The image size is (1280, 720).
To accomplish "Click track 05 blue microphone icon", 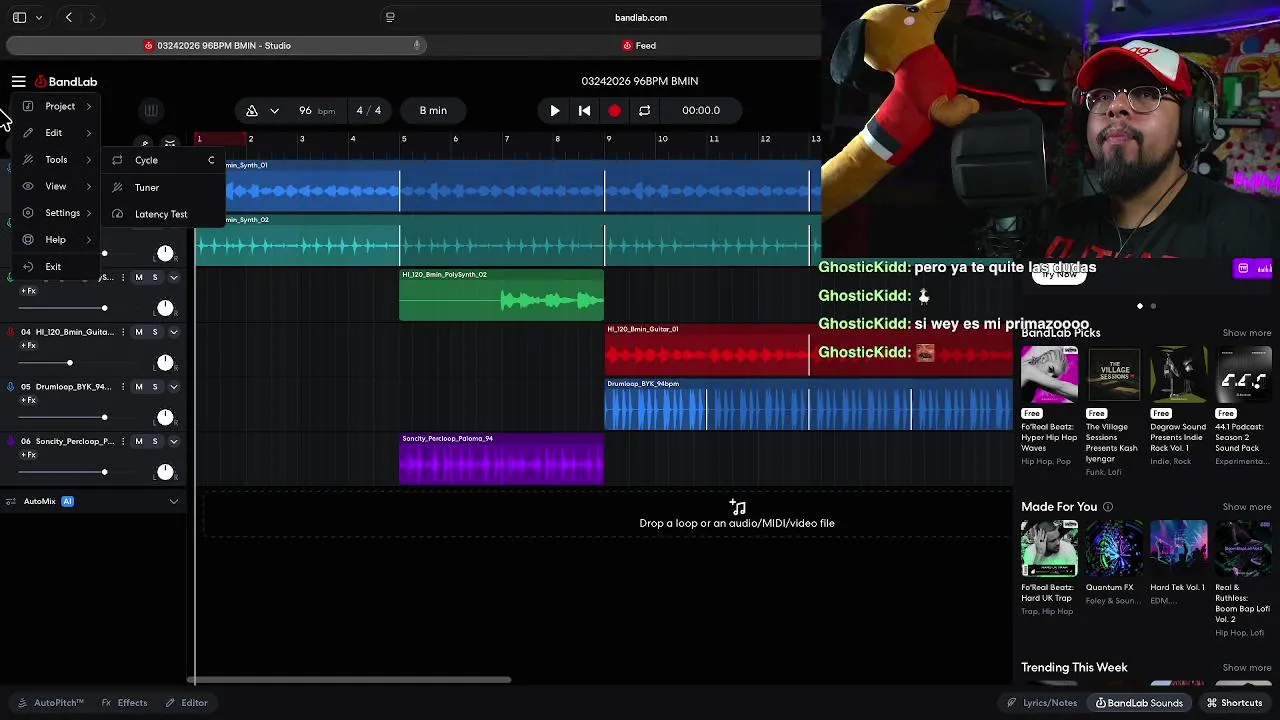I will 10,387.
